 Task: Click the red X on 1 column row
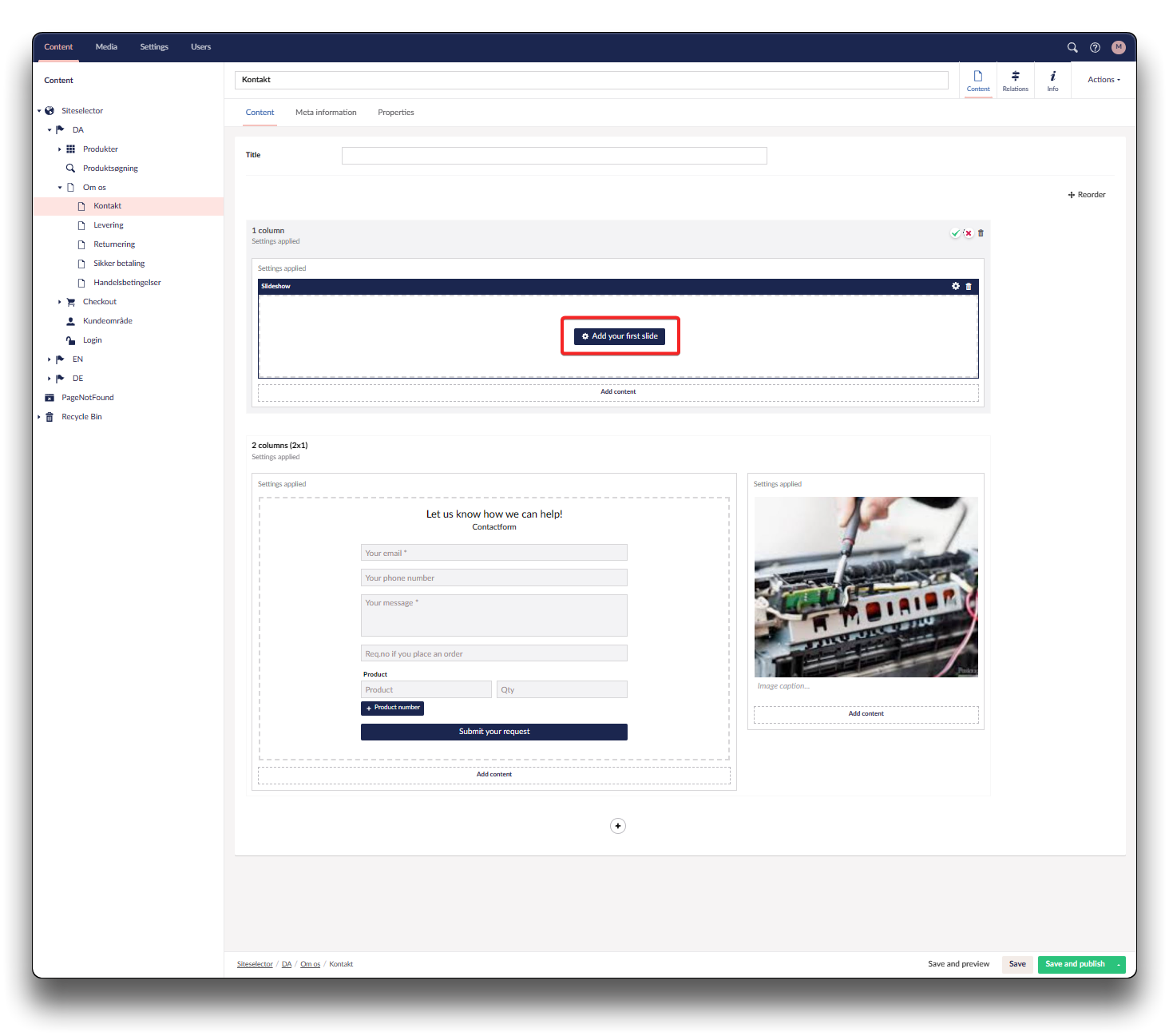pos(968,233)
